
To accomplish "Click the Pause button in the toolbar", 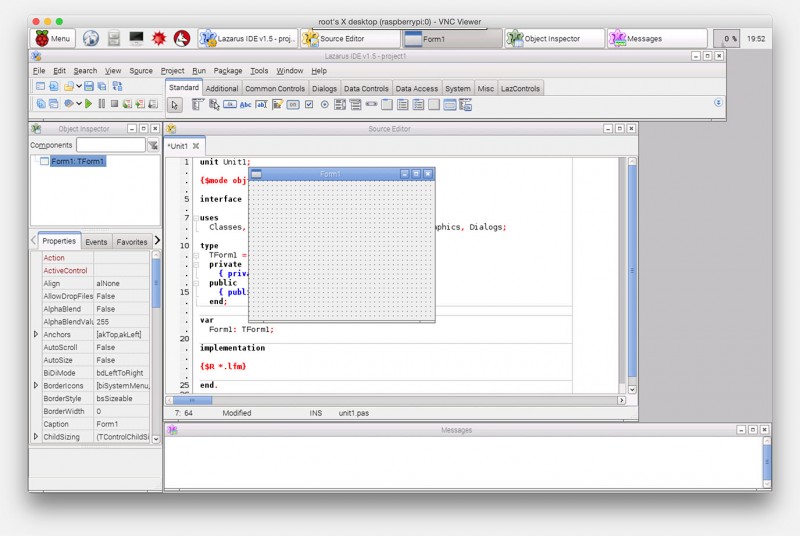I will [102, 103].
